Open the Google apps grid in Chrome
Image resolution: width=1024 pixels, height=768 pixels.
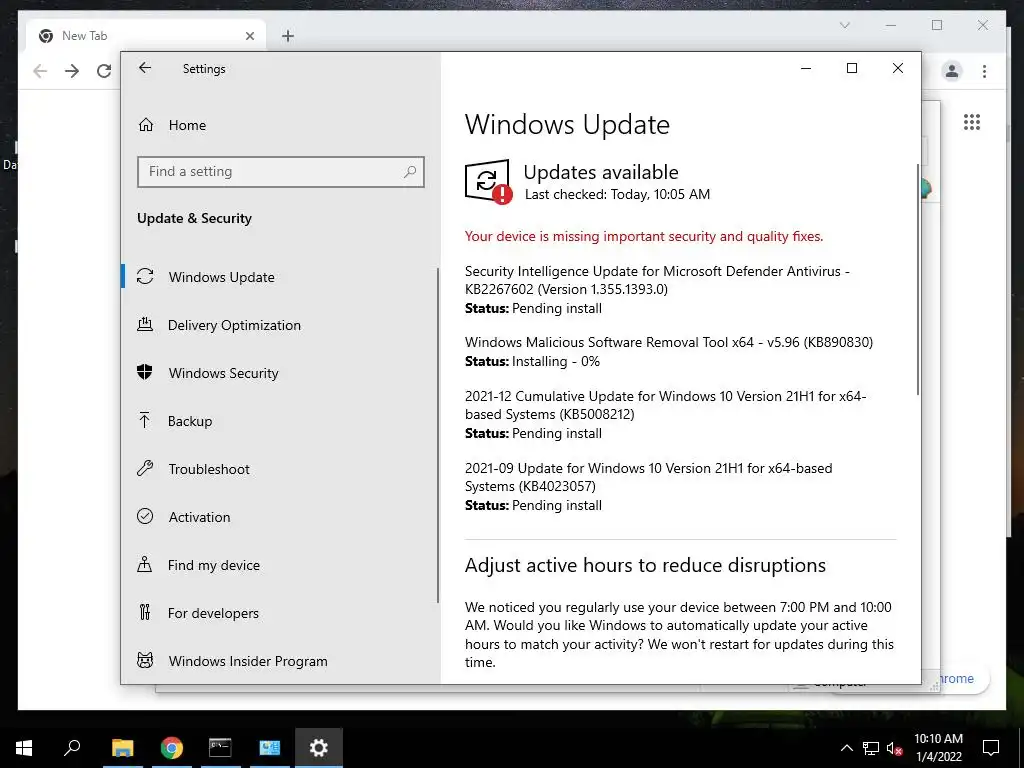point(972,122)
